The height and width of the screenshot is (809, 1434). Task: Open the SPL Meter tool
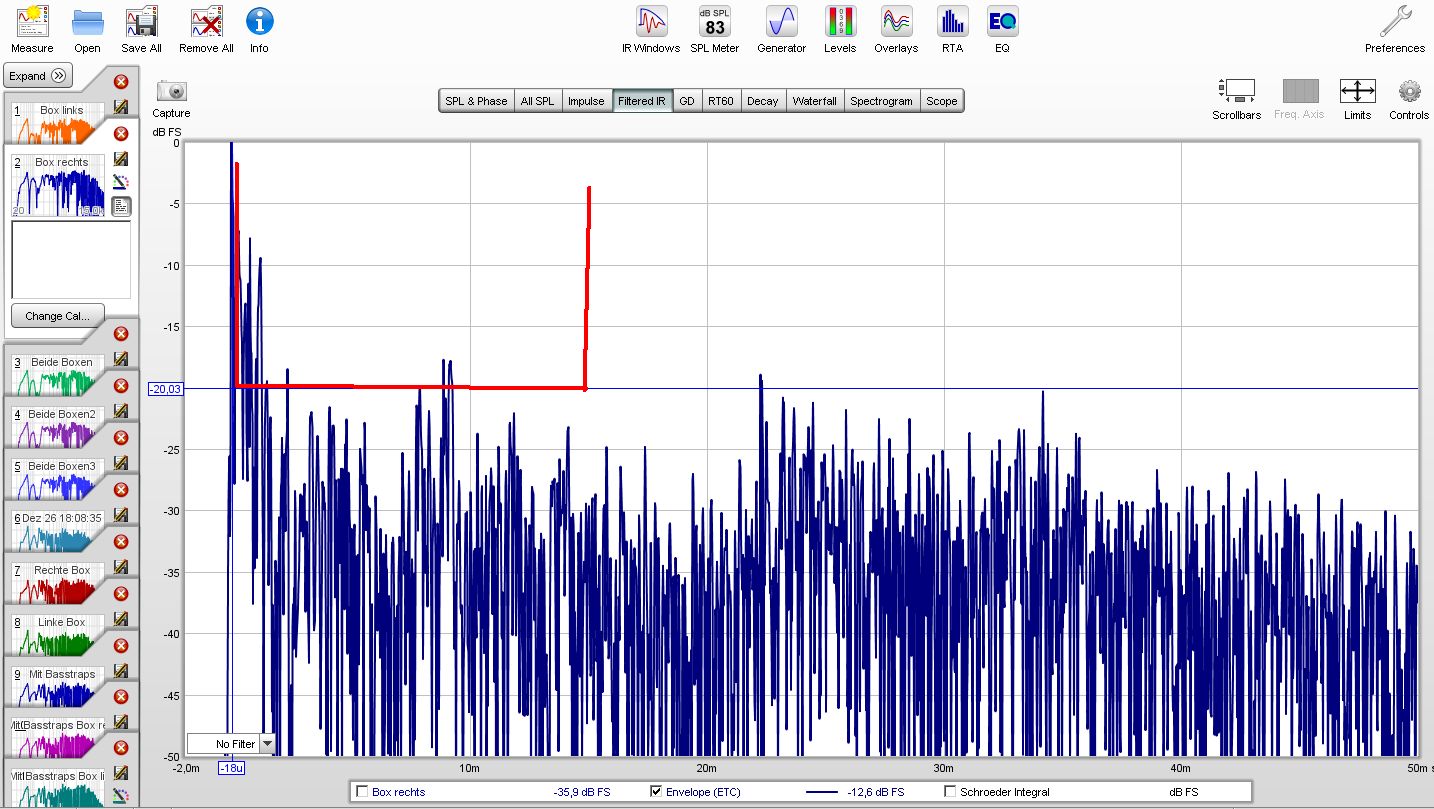(x=714, y=21)
